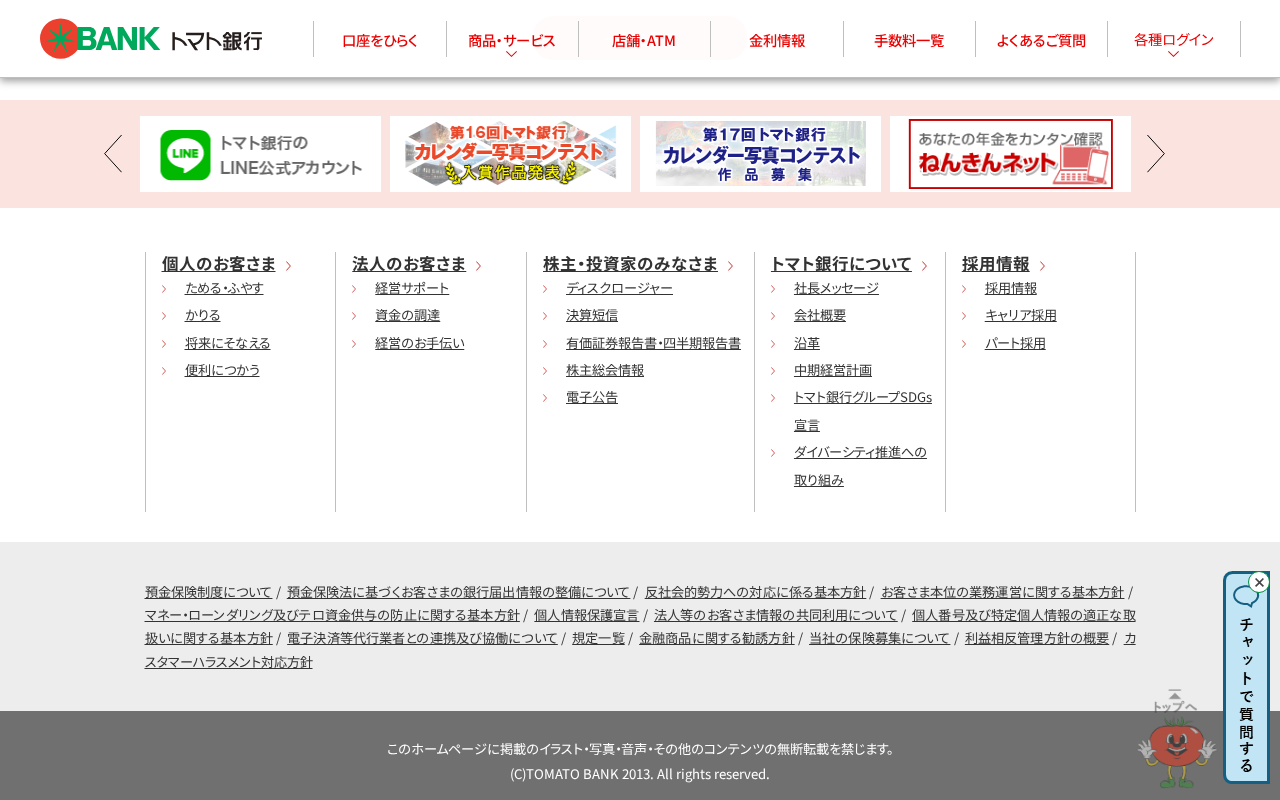Open 口座をひらく from navigation bar

(x=380, y=41)
